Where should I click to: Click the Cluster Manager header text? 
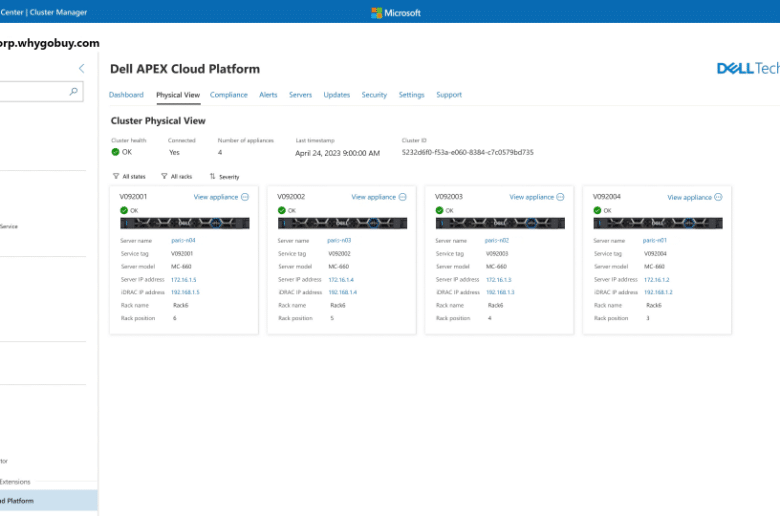click(58, 12)
